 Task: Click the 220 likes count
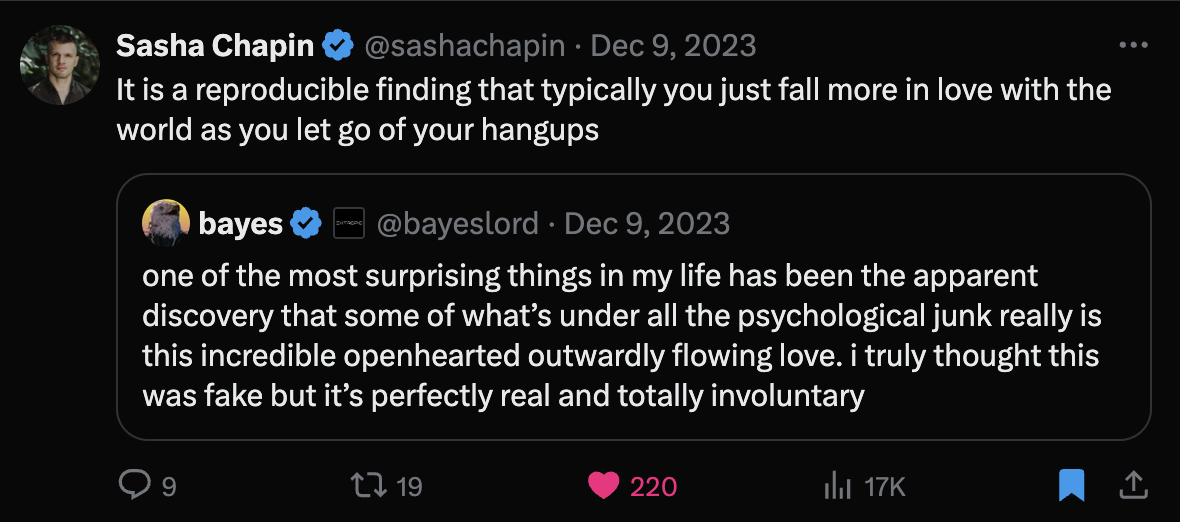[x=654, y=487]
